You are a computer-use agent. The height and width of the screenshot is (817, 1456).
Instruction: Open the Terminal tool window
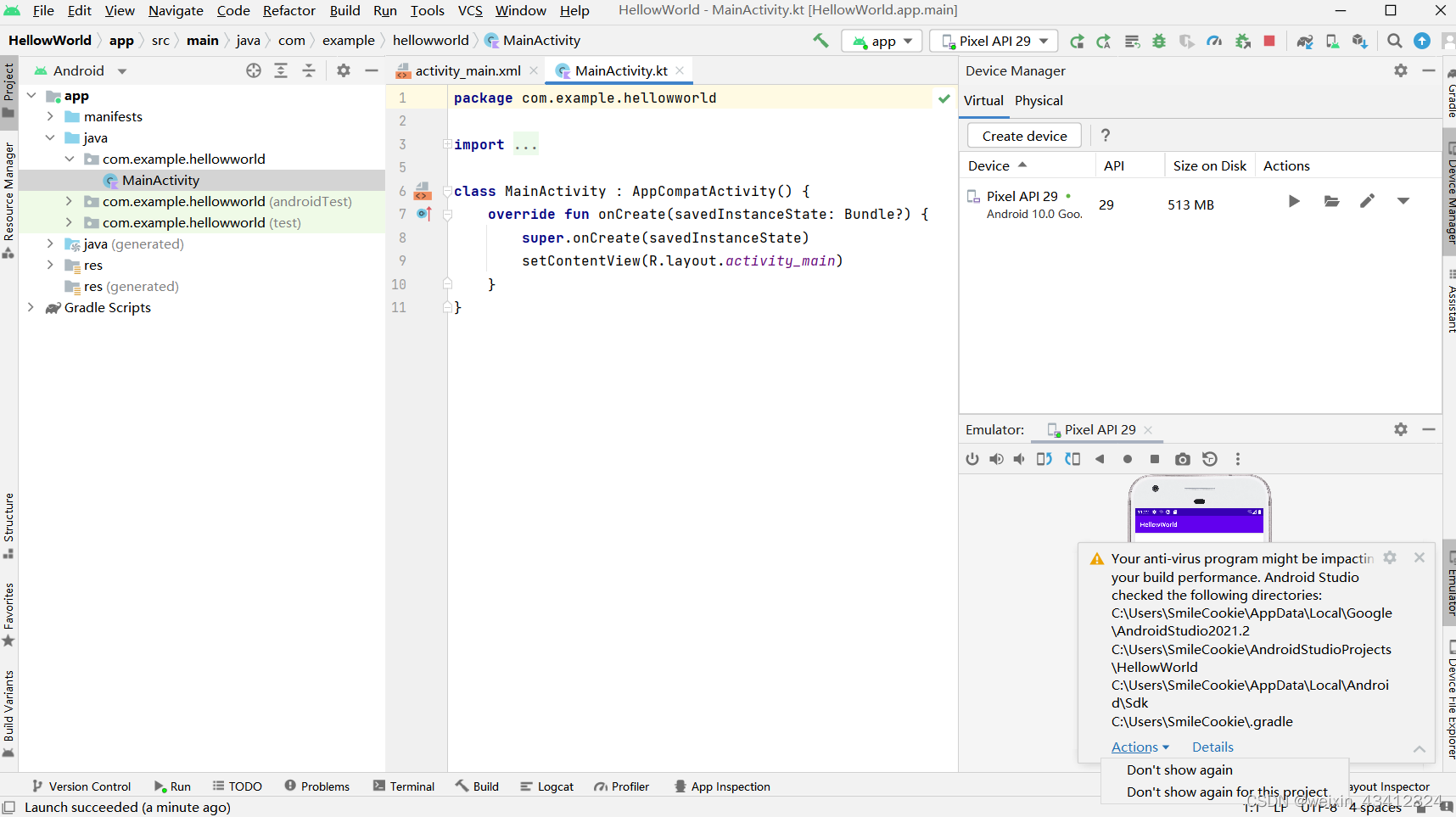[404, 786]
